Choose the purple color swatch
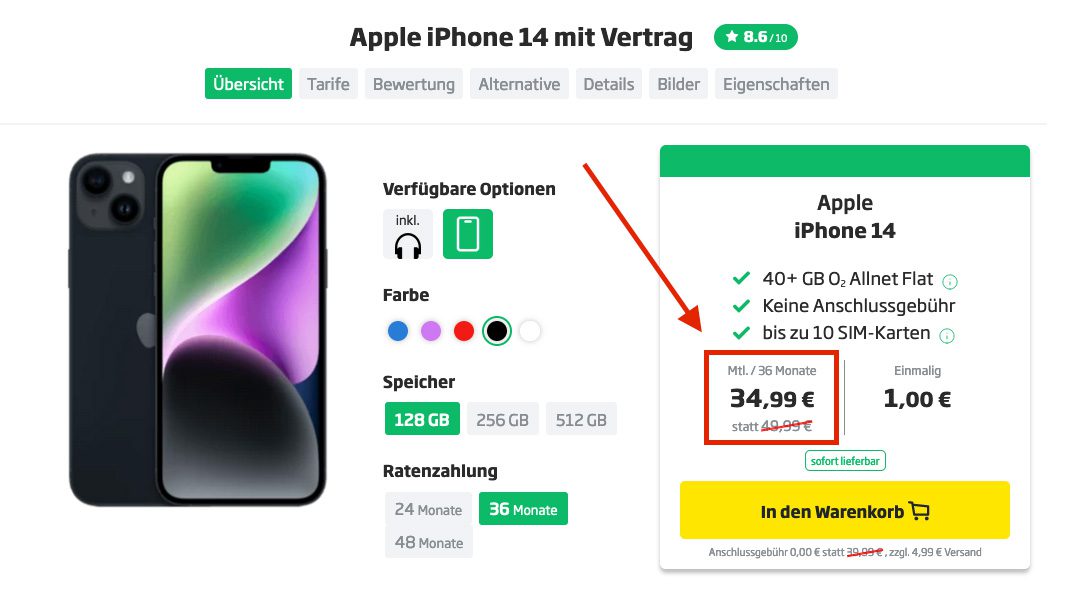 tap(431, 331)
